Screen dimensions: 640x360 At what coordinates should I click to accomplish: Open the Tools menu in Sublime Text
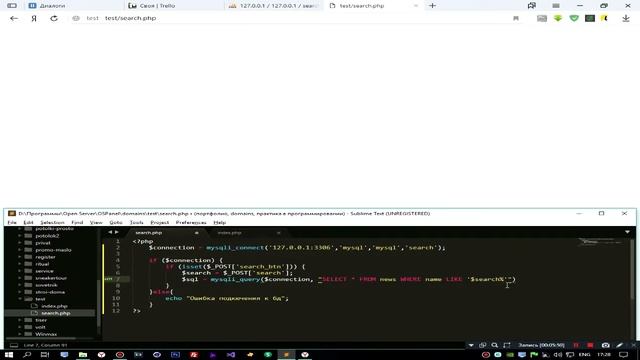click(x=136, y=222)
